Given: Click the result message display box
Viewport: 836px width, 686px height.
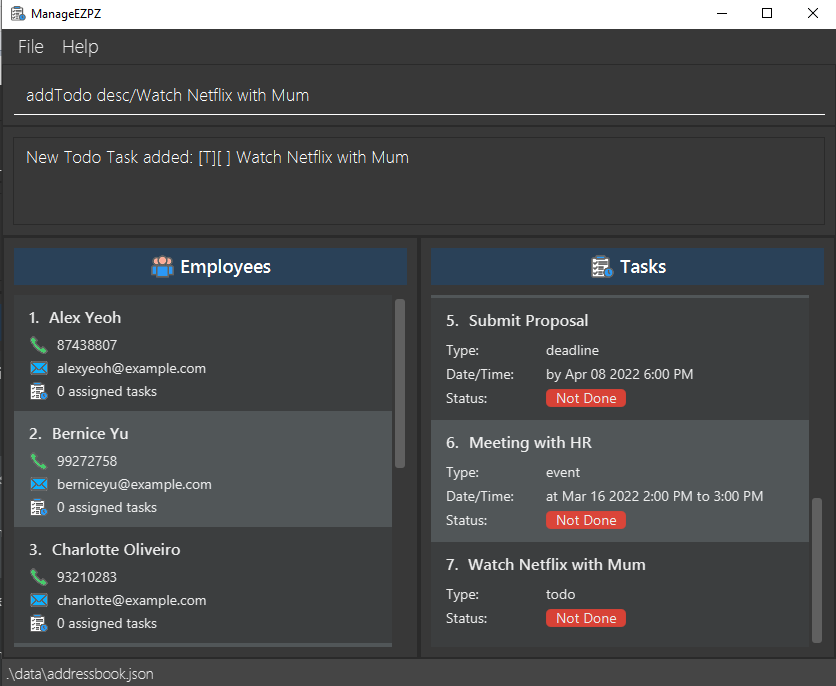Looking at the screenshot, I should coord(419,181).
